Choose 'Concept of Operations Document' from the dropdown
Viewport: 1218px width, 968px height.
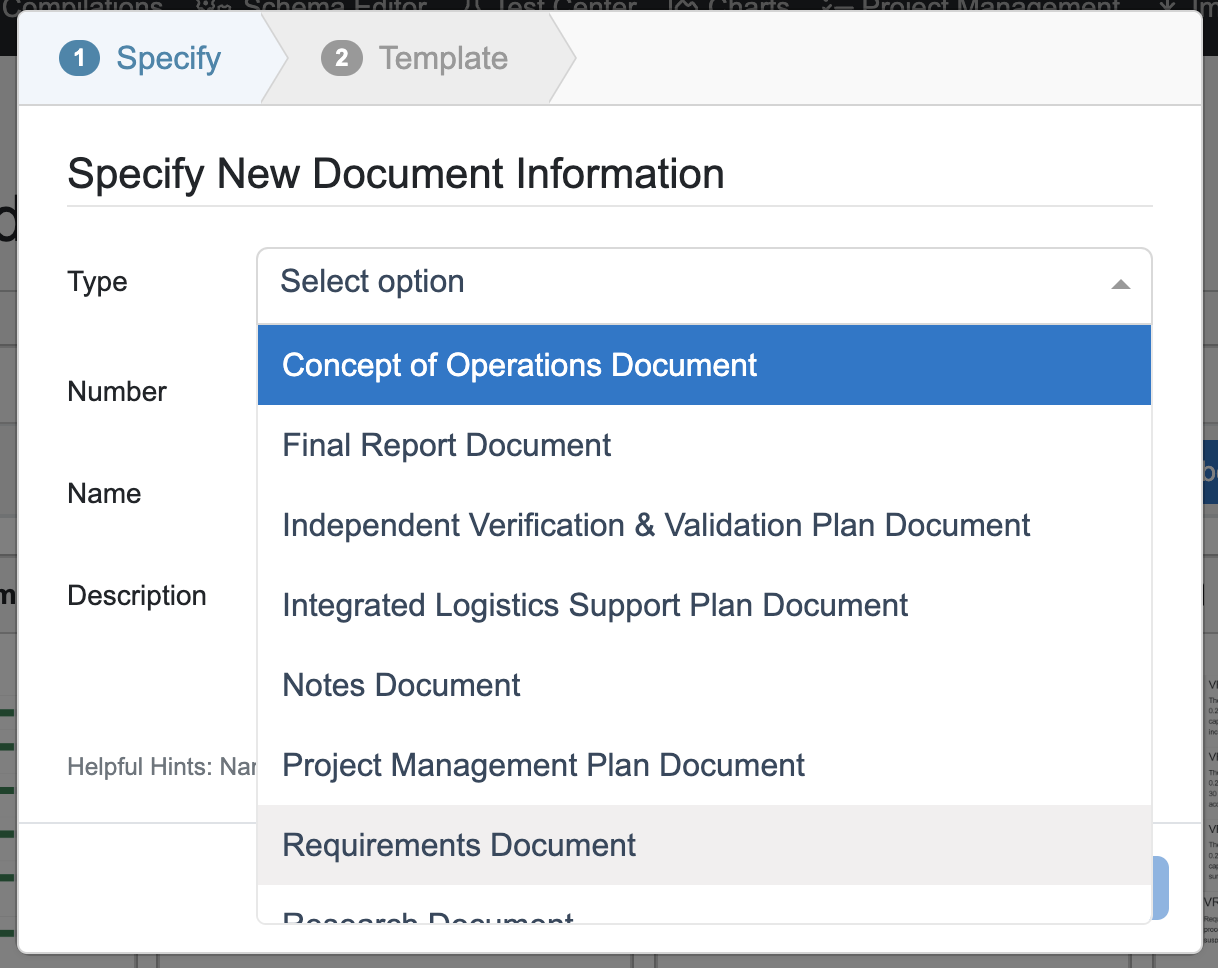[x=520, y=364]
